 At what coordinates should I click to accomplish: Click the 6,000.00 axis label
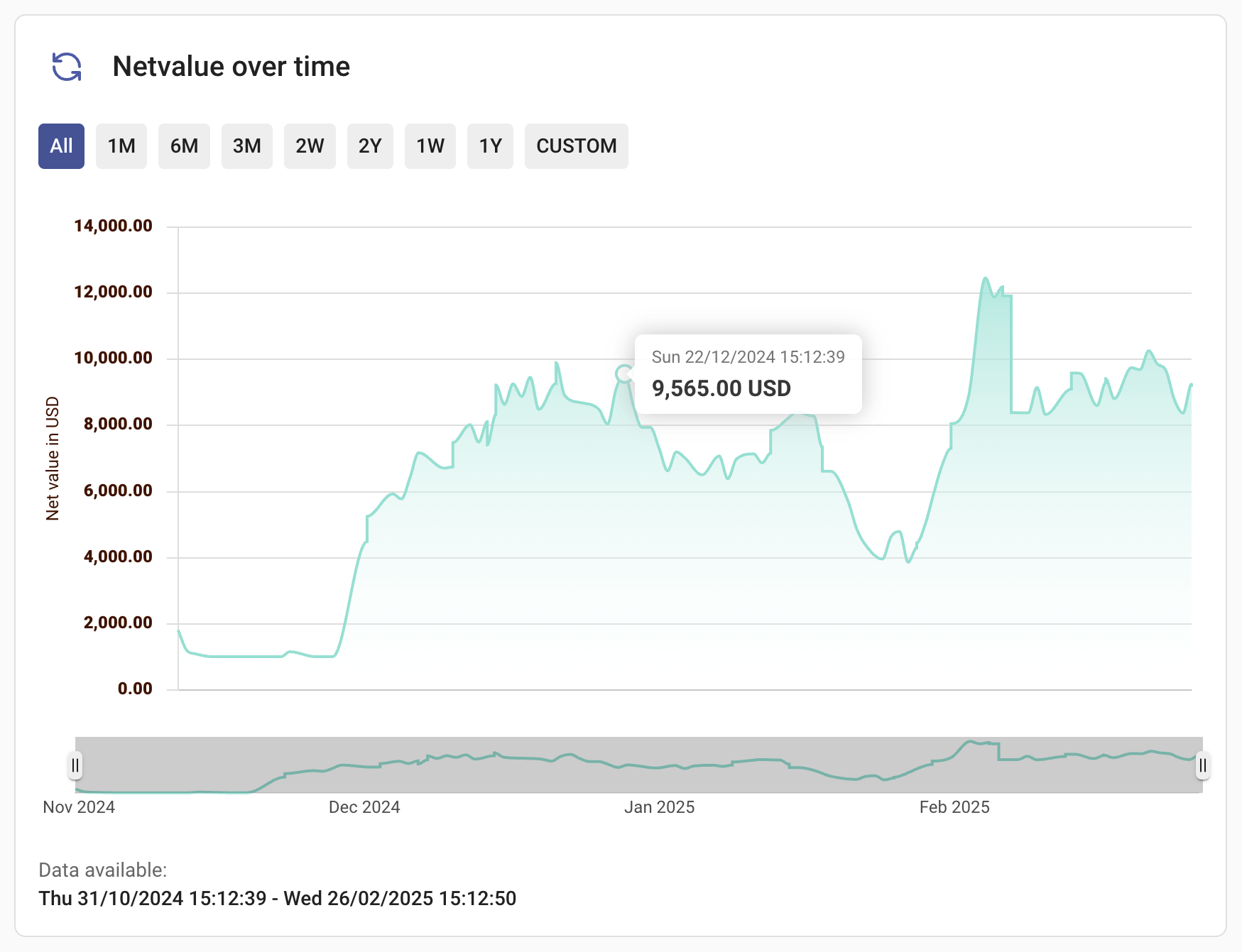tap(118, 491)
